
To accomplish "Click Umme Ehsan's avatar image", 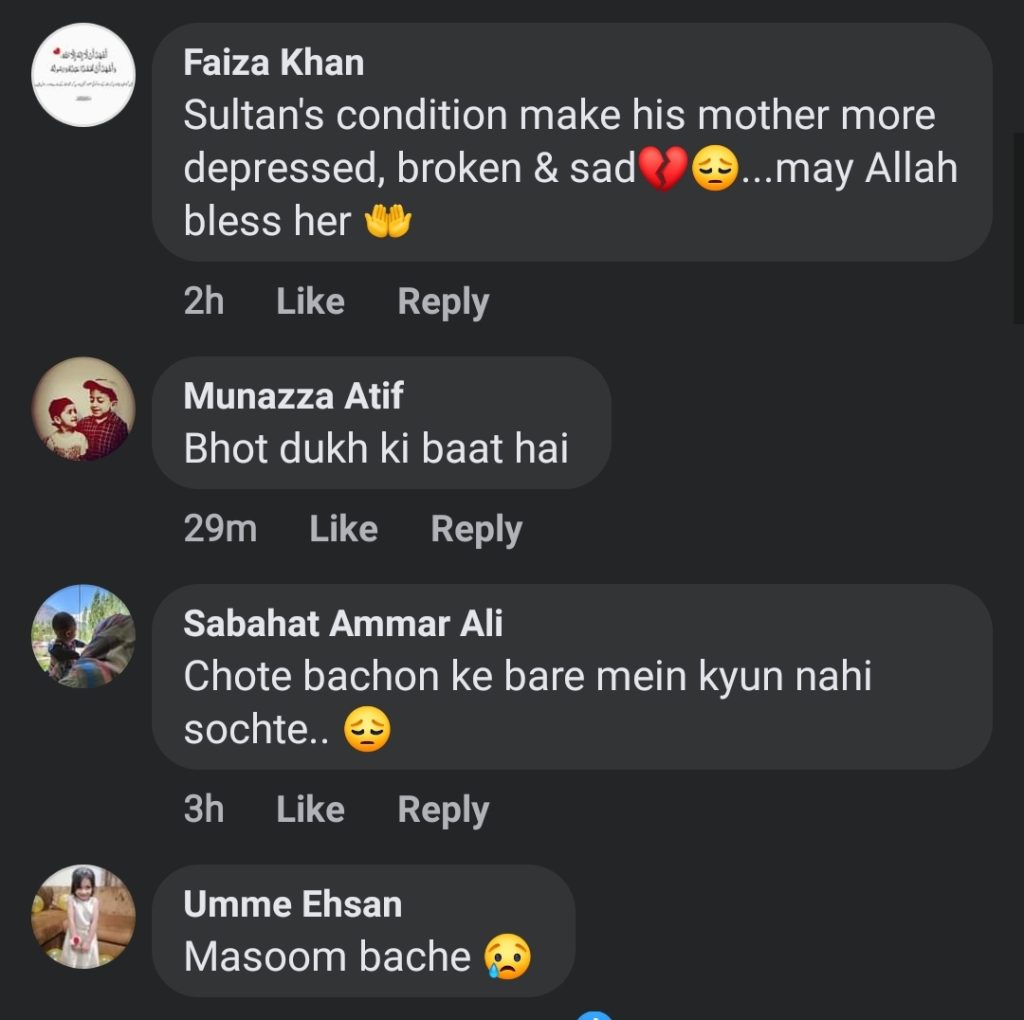I will 83,916.
